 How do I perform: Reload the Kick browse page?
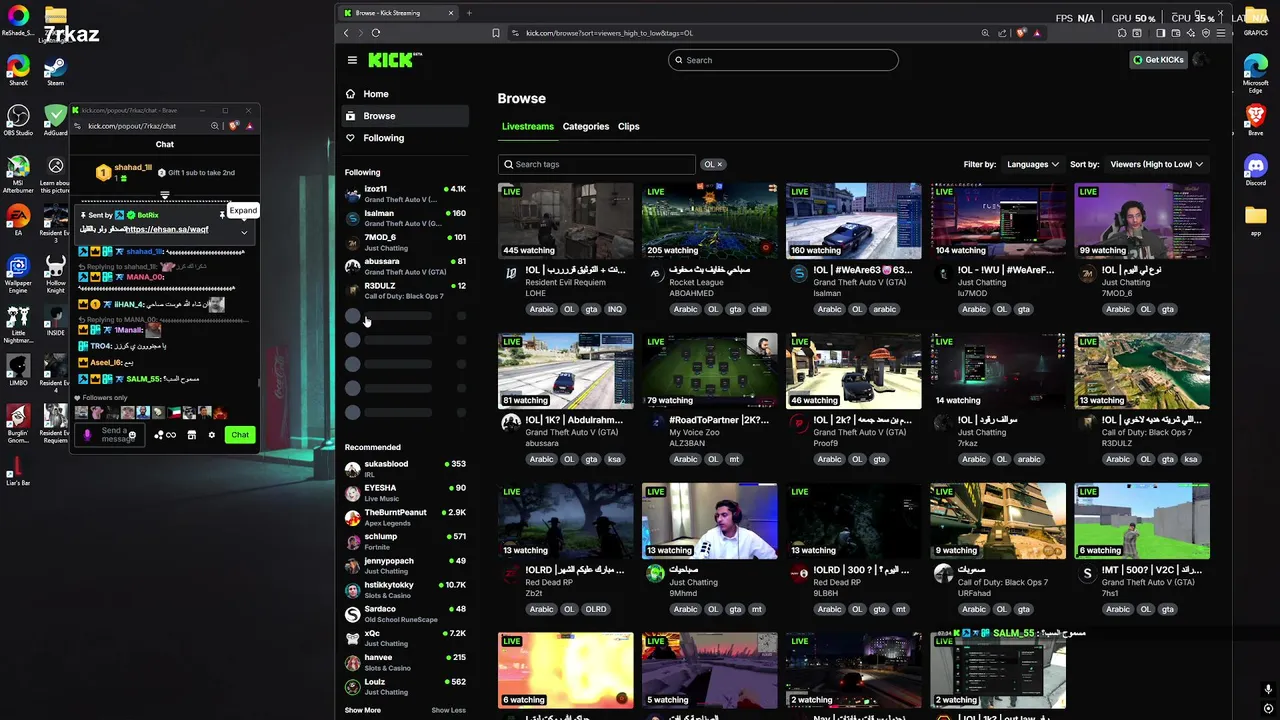(x=376, y=33)
